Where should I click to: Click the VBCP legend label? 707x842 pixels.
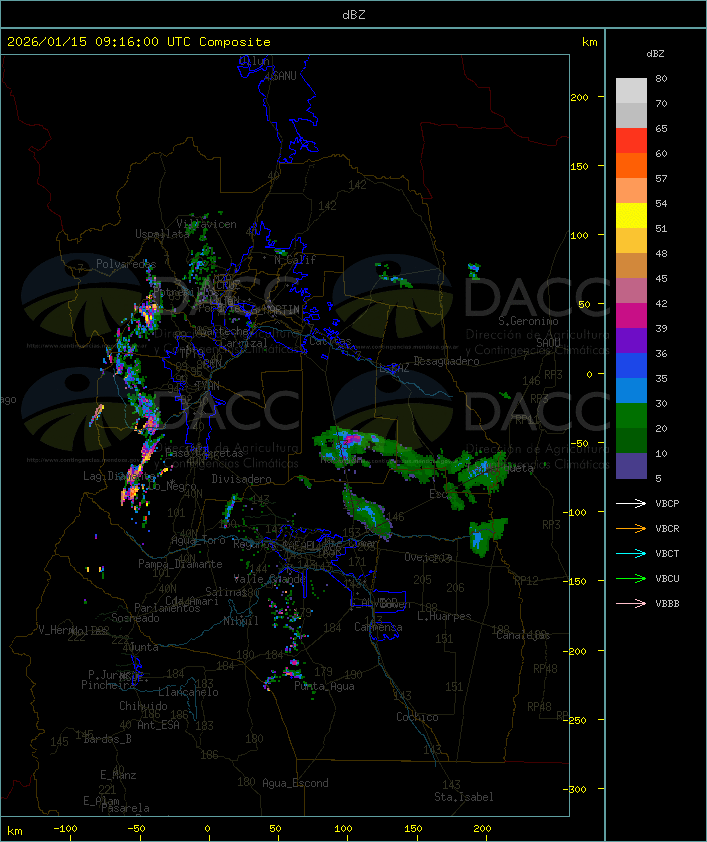(667, 504)
